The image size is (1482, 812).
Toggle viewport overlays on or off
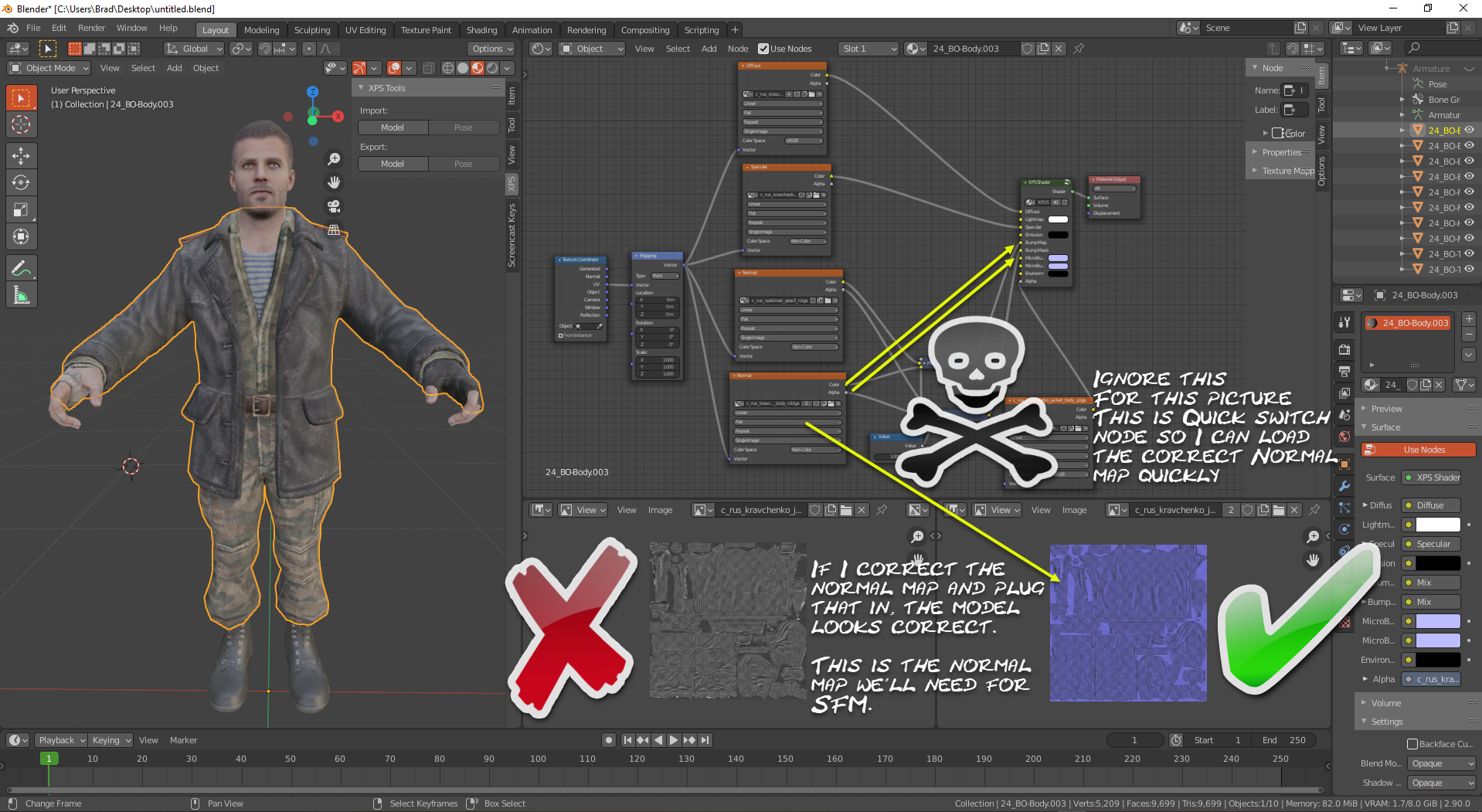point(394,68)
